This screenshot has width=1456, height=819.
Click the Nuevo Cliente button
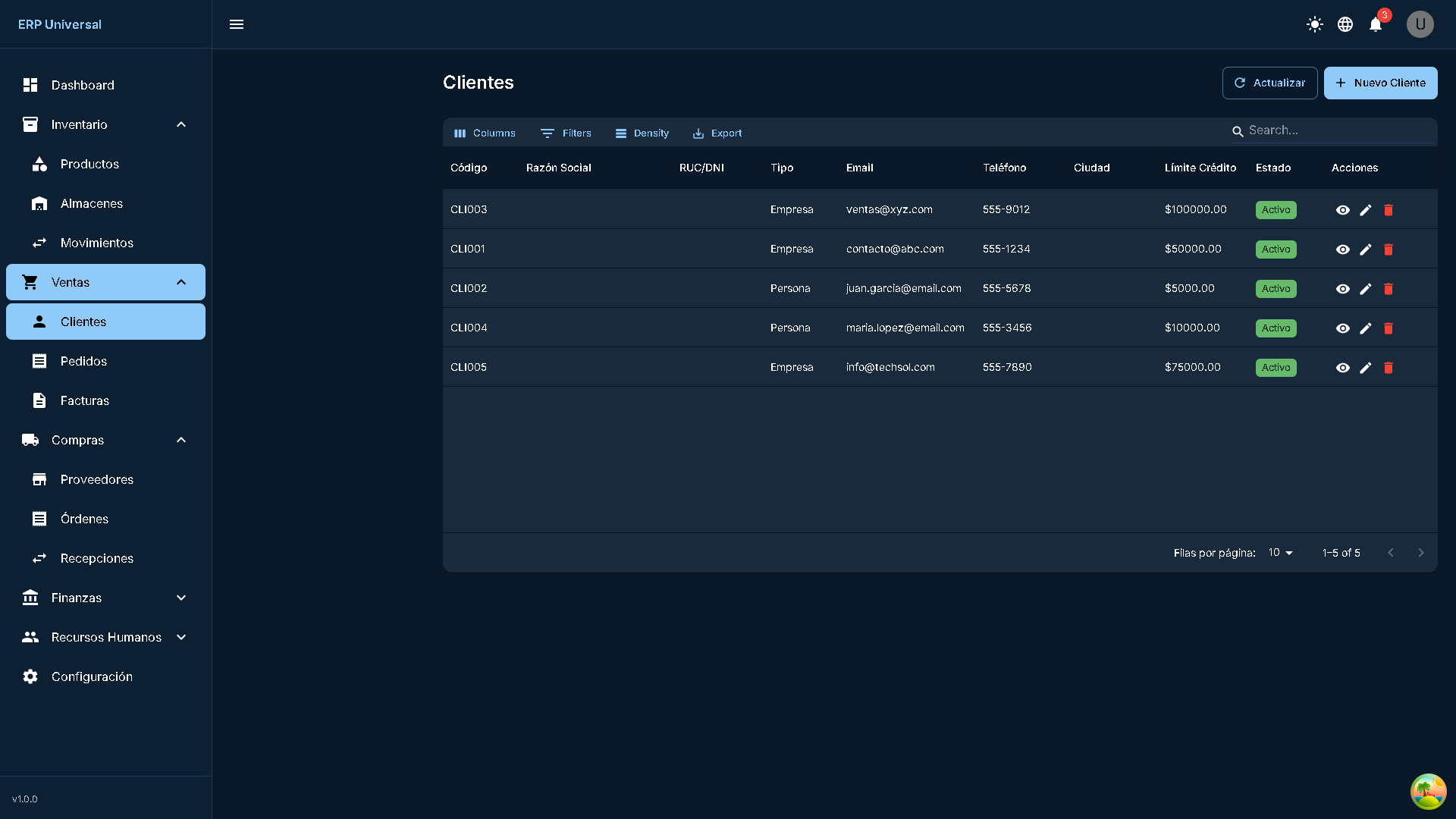tap(1380, 83)
